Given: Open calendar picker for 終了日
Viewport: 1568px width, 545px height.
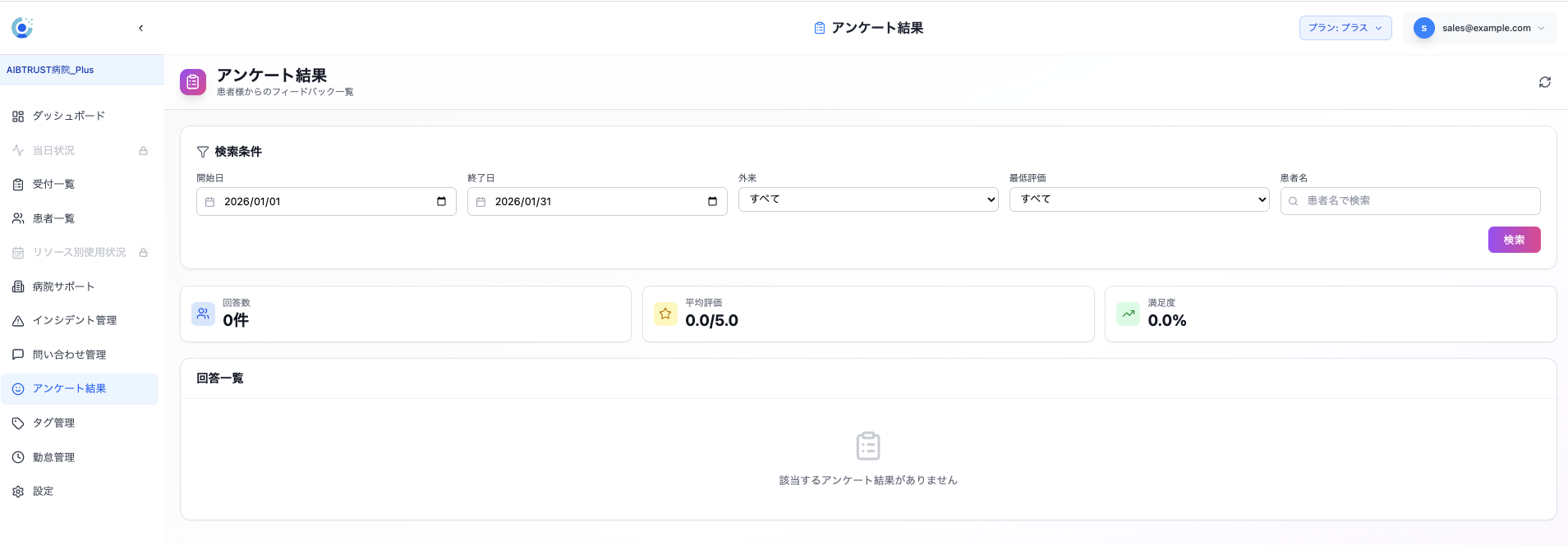Looking at the screenshot, I should tap(712, 201).
